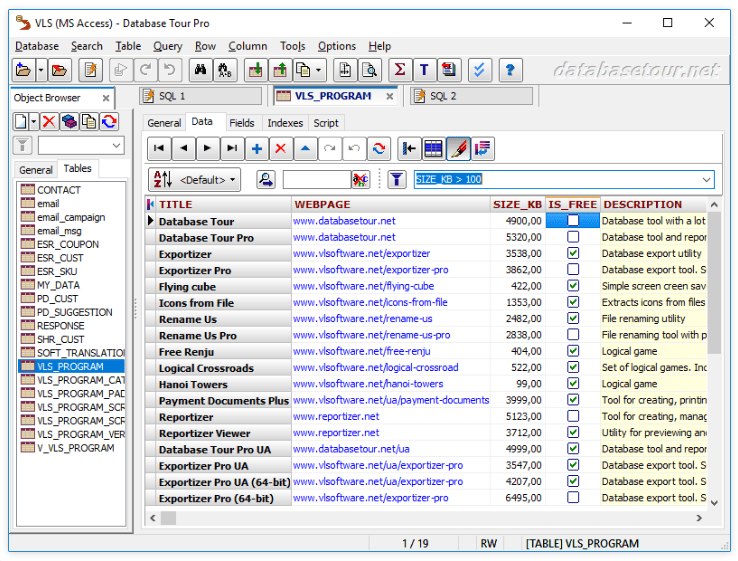Open the Tools menu
The width and height of the screenshot is (738, 561).
coord(293,46)
